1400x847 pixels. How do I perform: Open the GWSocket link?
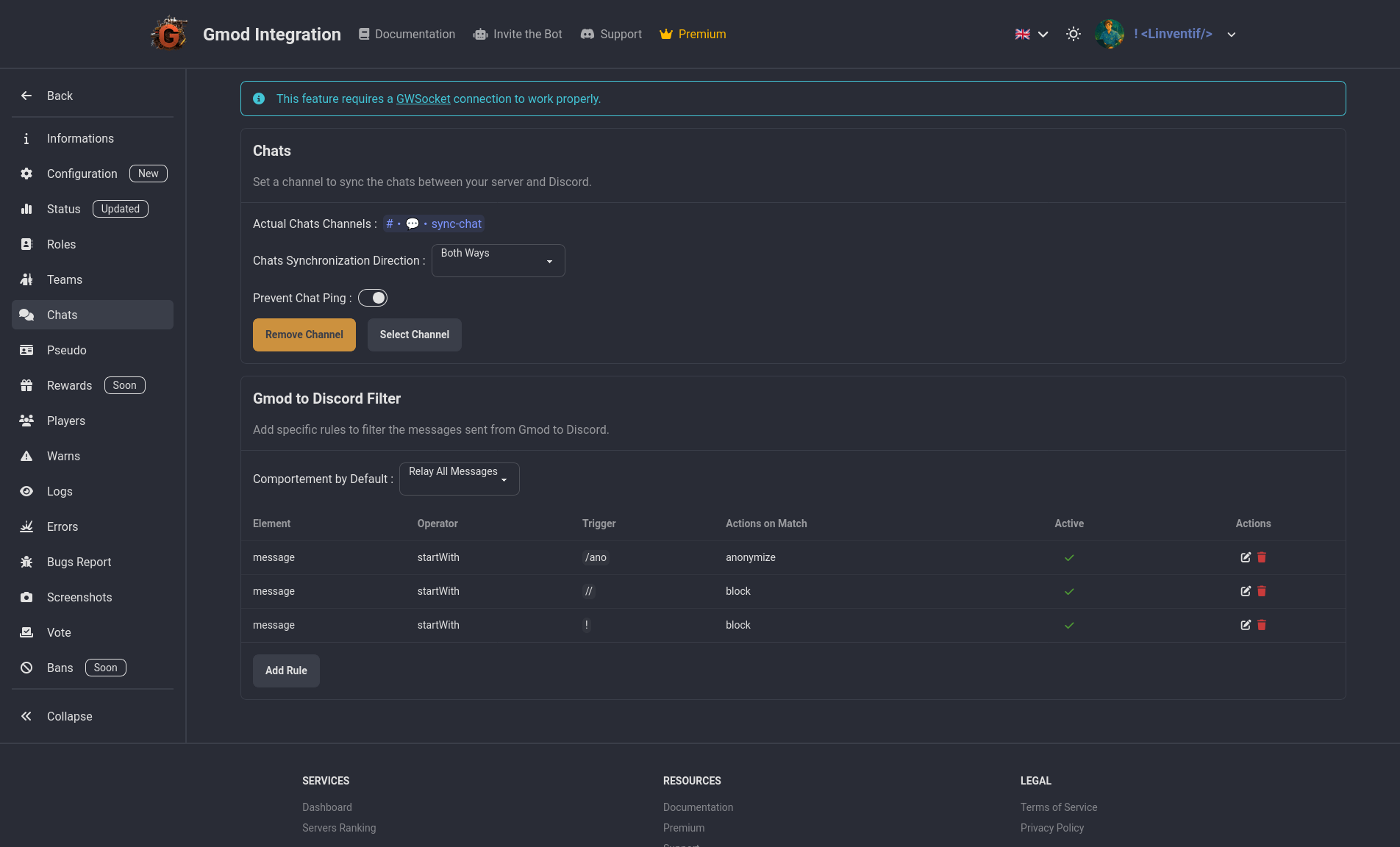(423, 99)
